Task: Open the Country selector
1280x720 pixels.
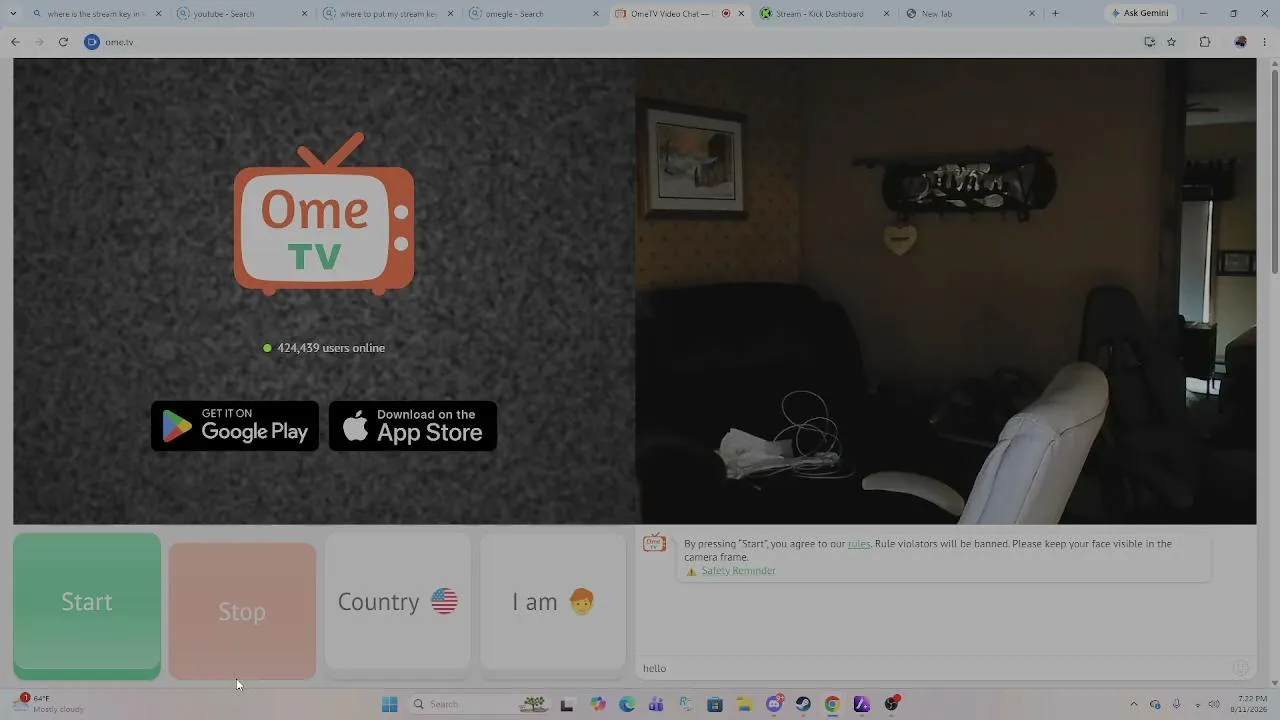Action: click(x=398, y=601)
